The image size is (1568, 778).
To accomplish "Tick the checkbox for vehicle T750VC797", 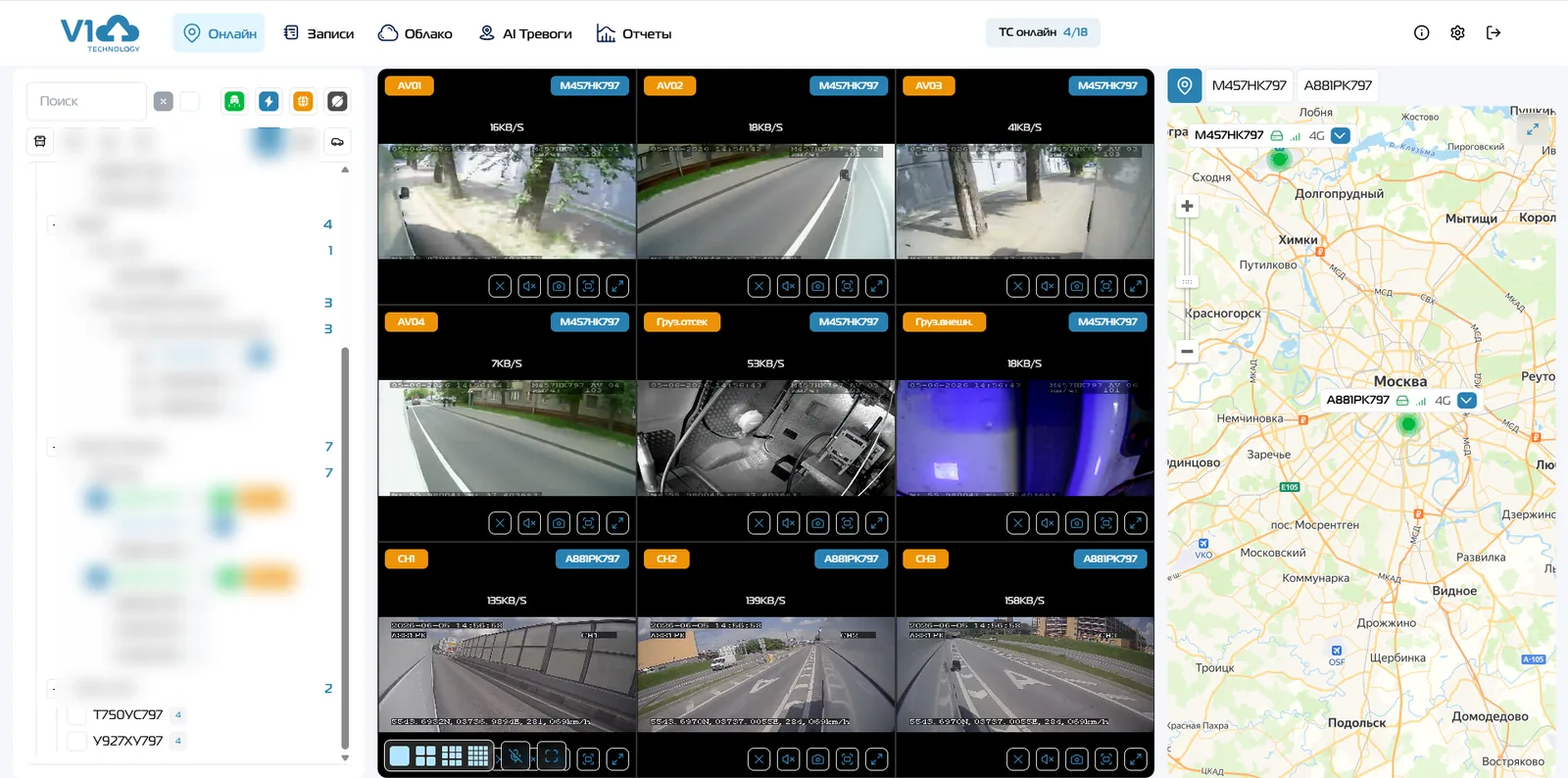I will 75,715.
